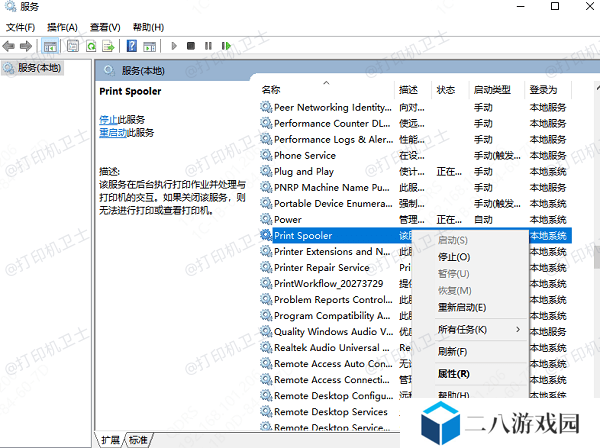Click the Export list toolbar icon
Image resolution: width=600 pixels, height=448 pixels.
click(109, 46)
